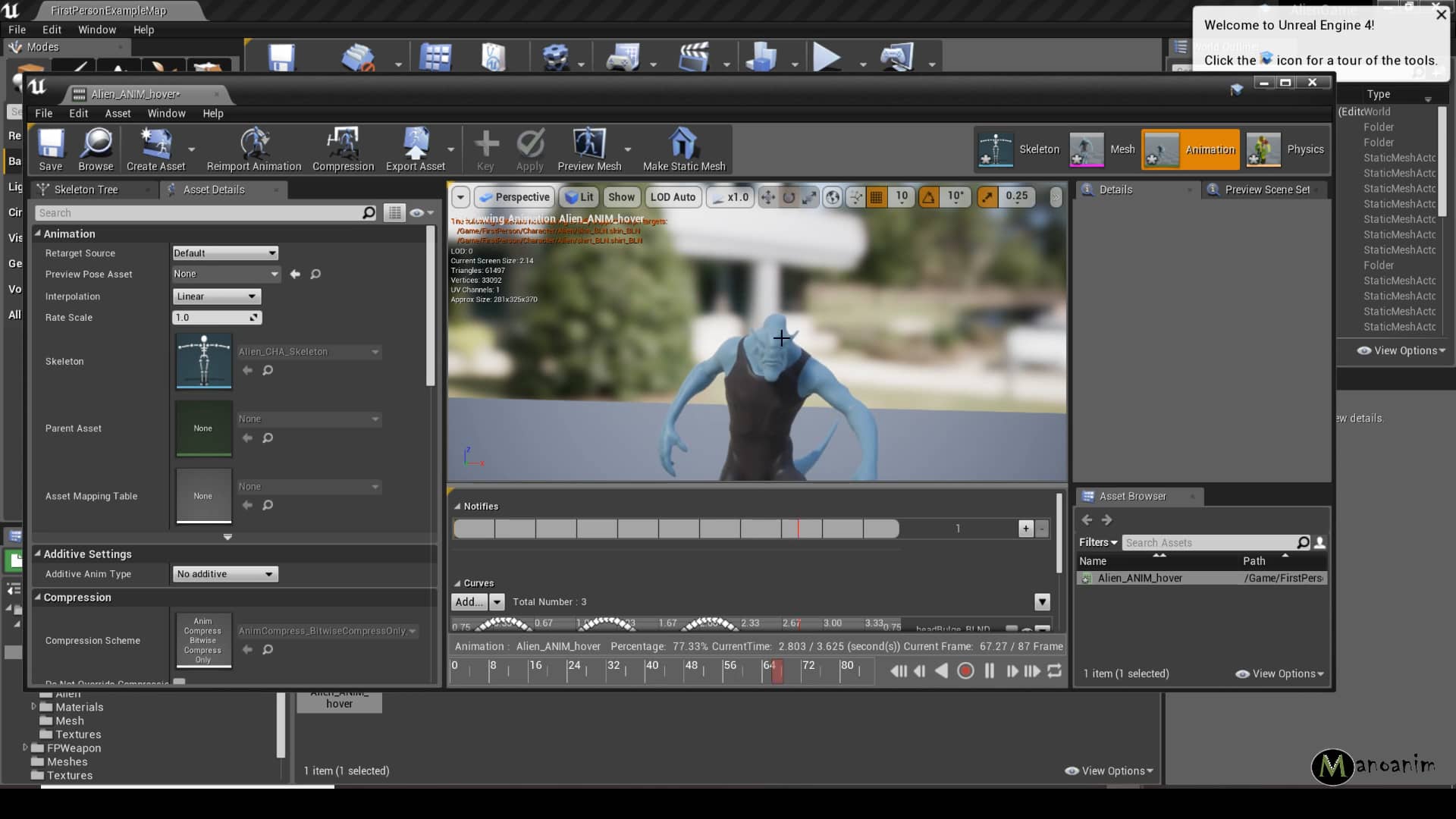Screen dimensions: 1456x819
Task: Open the Compression tool
Action: 343,149
